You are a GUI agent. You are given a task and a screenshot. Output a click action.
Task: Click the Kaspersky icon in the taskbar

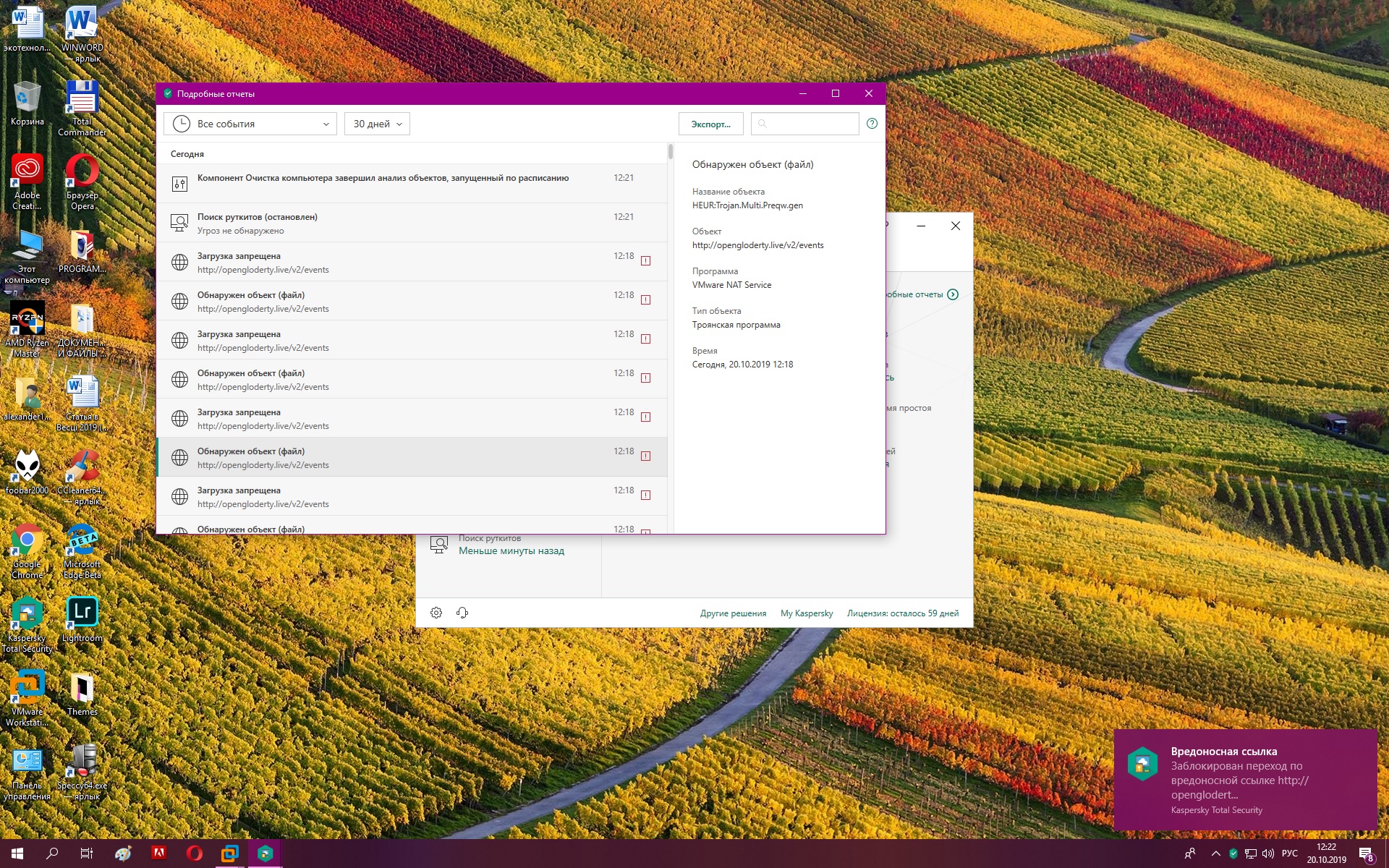point(265,854)
